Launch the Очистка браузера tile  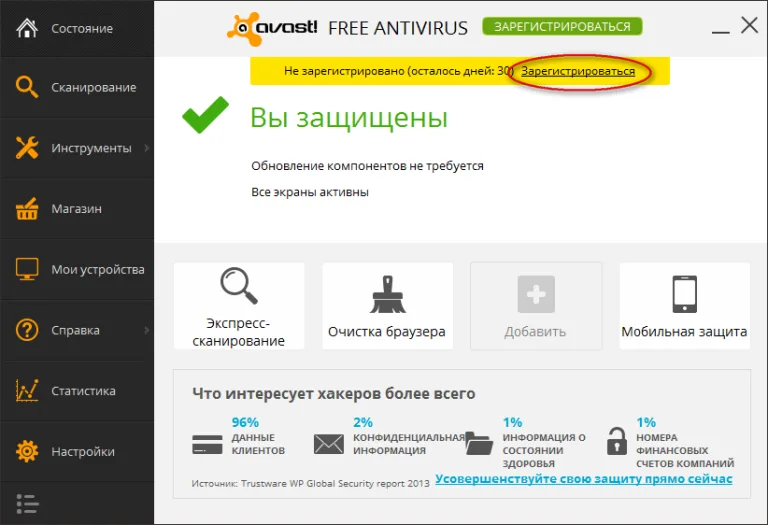point(387,306)
